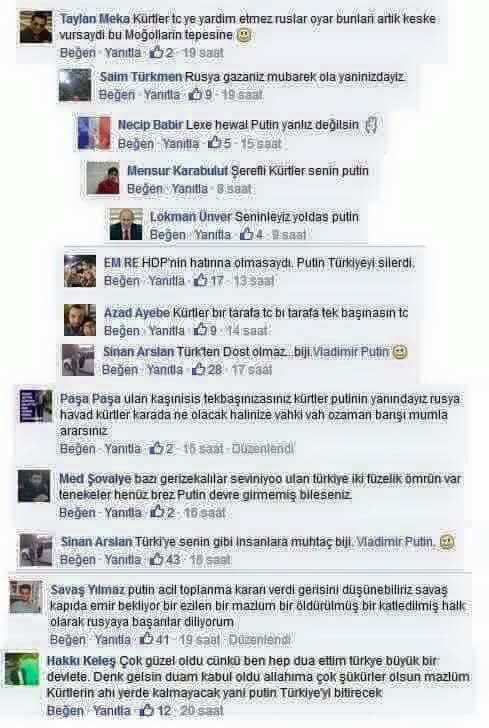The height and width of the screenshot is (728, 489).
Task: Open Saim Türkmen's profile name
Action: [x=141, y=77]
